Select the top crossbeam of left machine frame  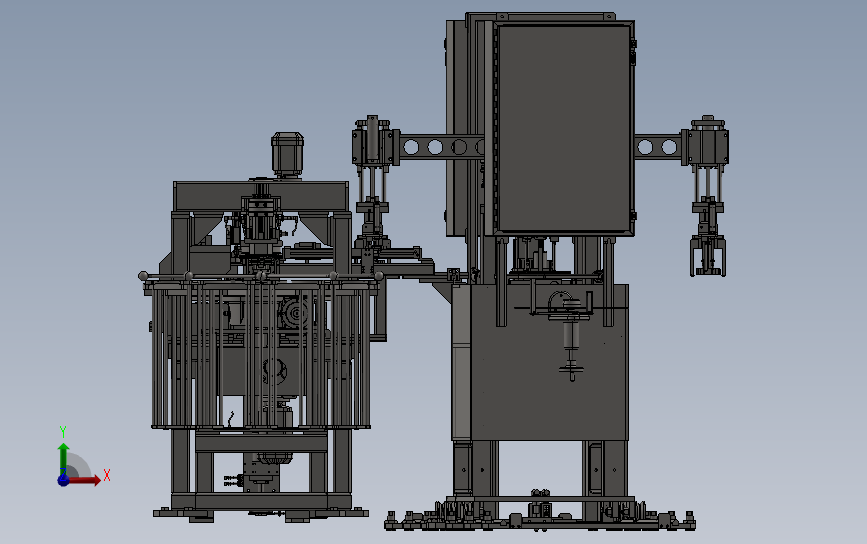pos(261,196)
